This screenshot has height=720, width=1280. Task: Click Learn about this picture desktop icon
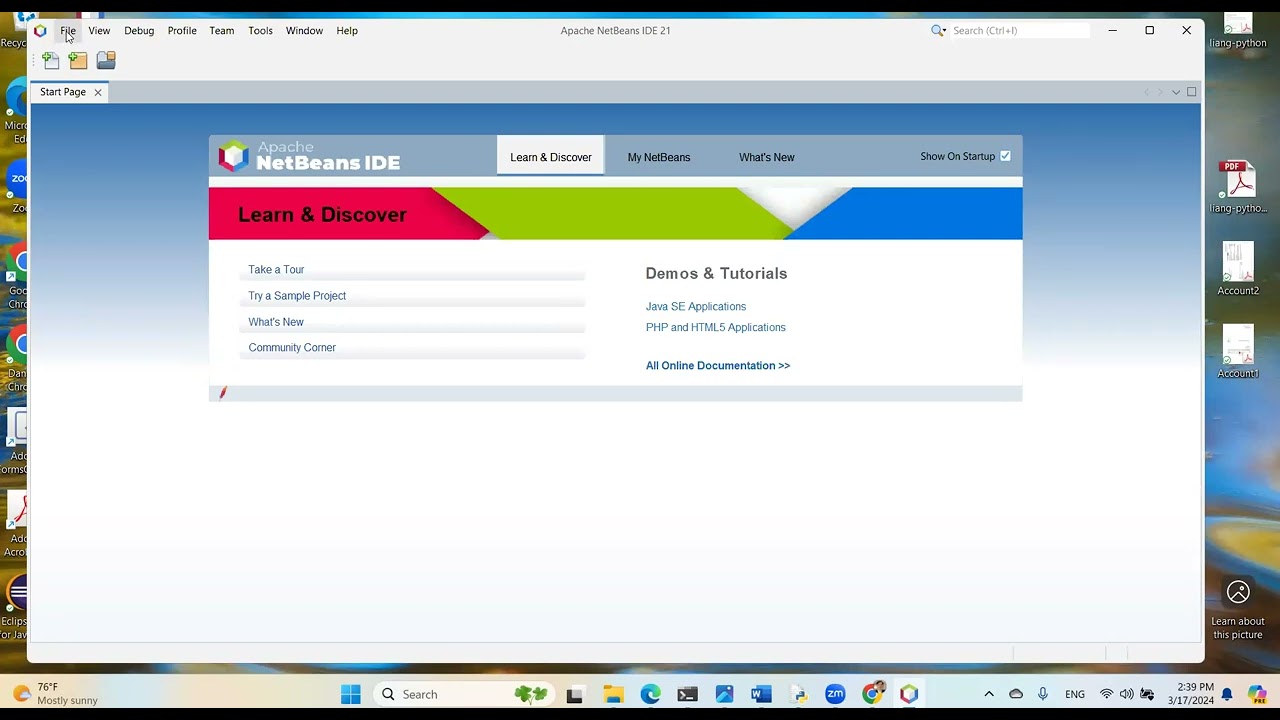coord(1238,609)
